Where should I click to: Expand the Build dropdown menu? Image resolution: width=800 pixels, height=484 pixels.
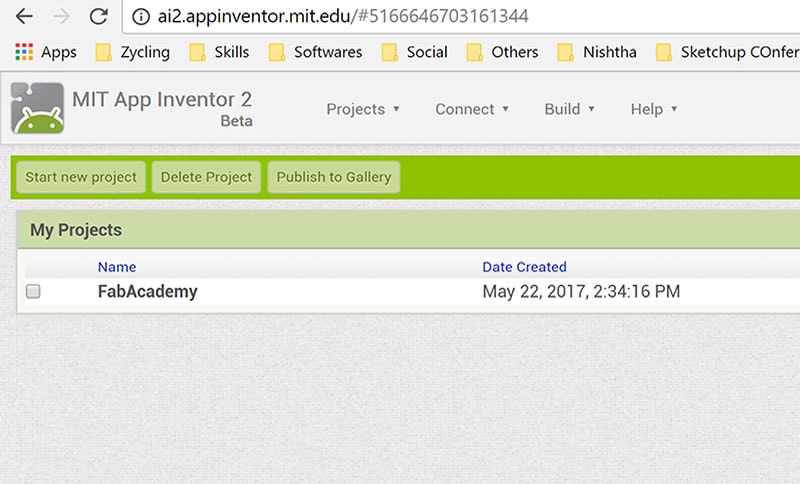(569, 109)
